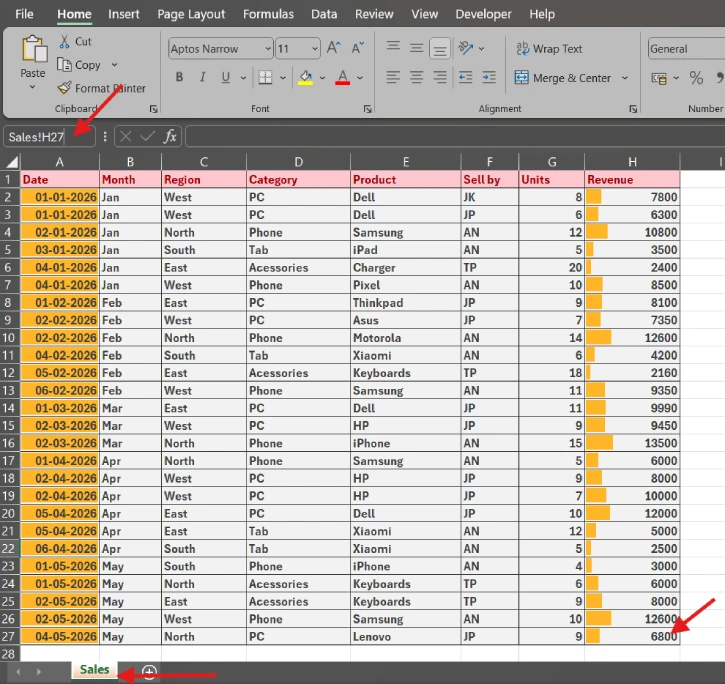Toggle Wrap Text
Image resolution: width=725 pixels, height=684 pixels.
pyautogui.click(x=549, y=49)
